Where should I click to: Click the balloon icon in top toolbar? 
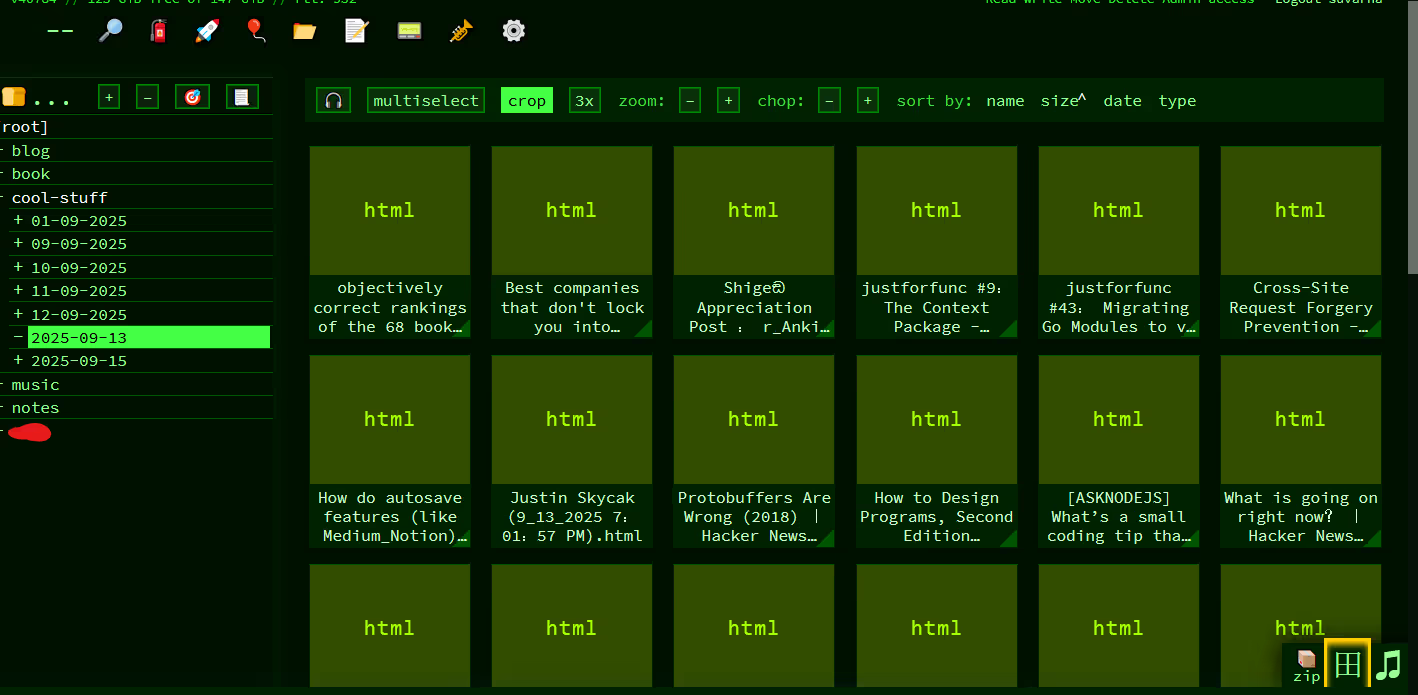pyautogui.click(x=256, y=31)
